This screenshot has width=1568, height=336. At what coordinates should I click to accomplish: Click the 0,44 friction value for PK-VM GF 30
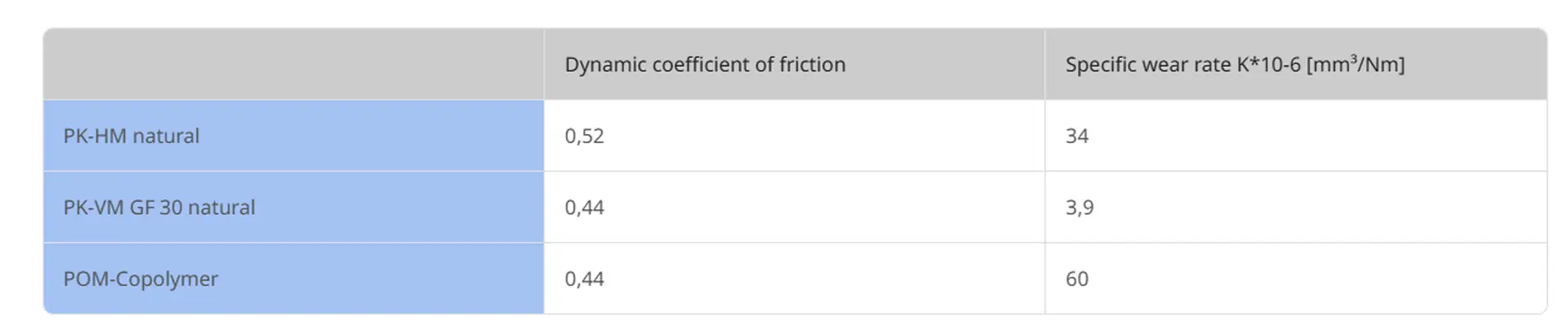coord(584,208)
